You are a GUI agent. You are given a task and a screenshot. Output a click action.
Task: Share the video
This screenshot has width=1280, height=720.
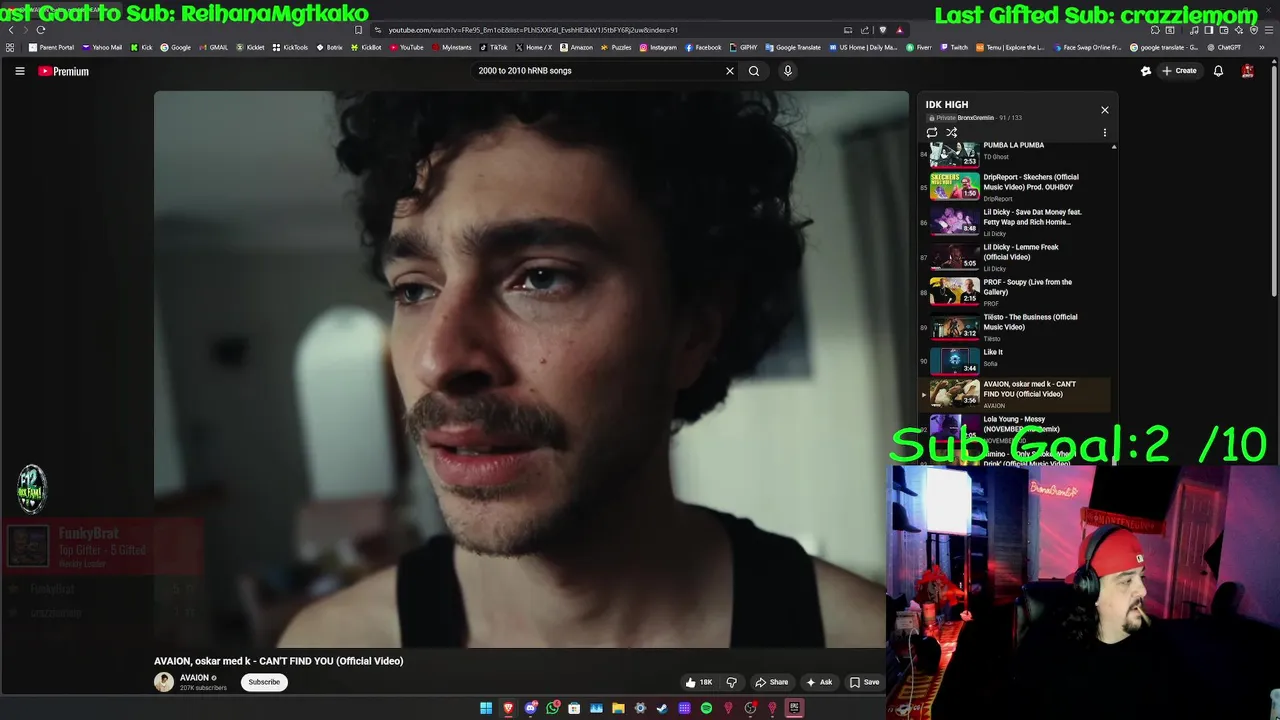click(771, 682)
